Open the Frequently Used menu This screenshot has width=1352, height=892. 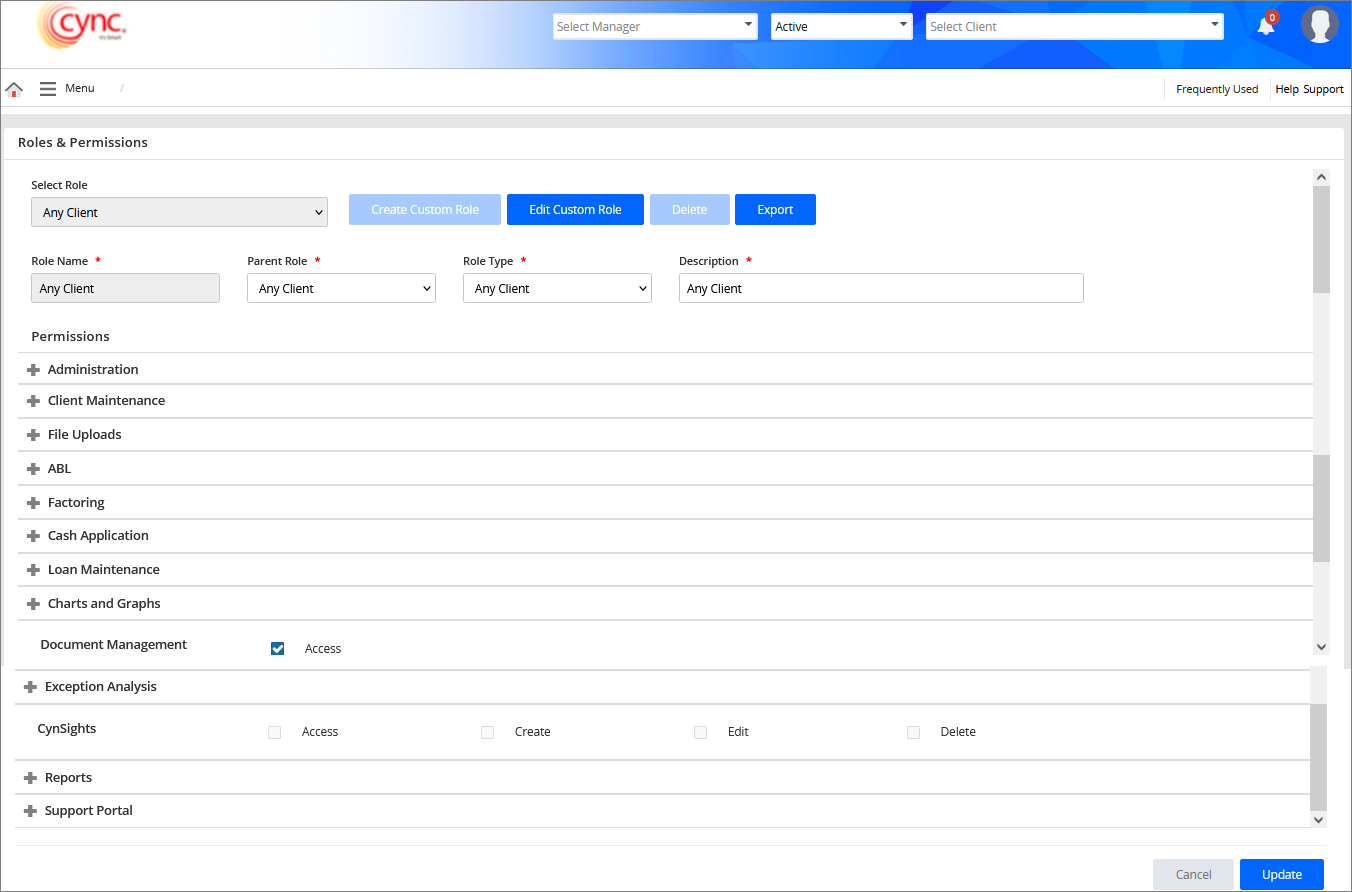click(1216, 89)
